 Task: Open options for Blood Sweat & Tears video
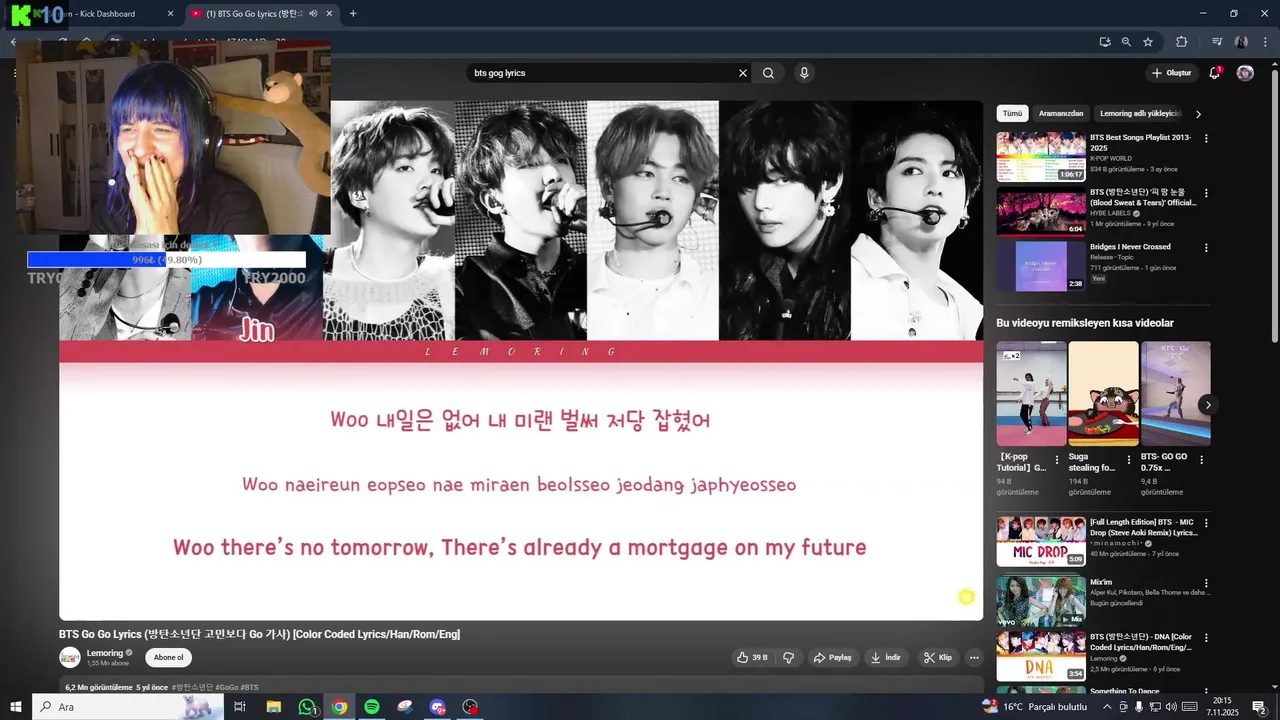tap(1206, 192)
